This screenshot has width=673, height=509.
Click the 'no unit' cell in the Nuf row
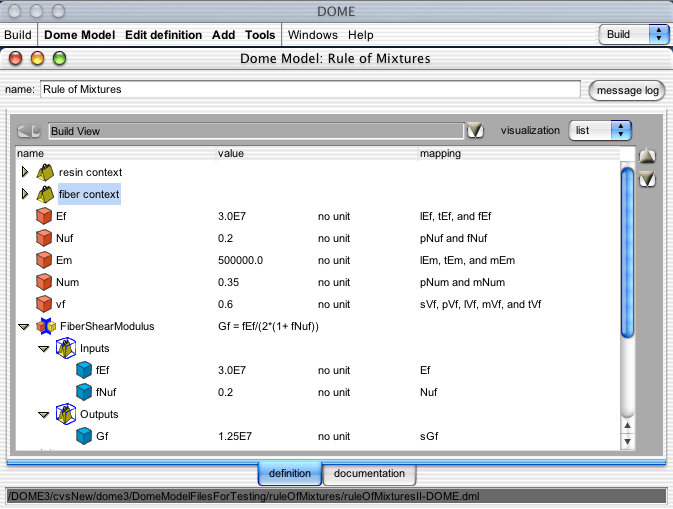[334, 238]
